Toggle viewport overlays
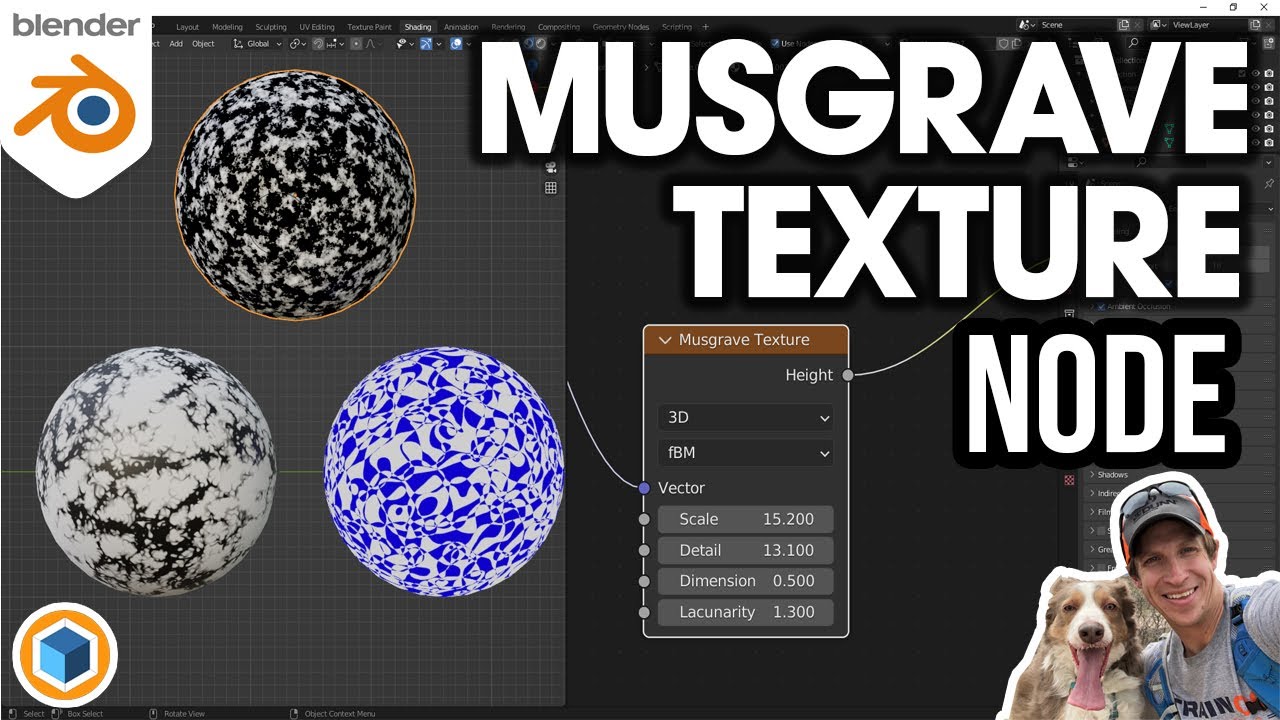This screenshot has width=1280, height=720. click(x=456, y=43)
